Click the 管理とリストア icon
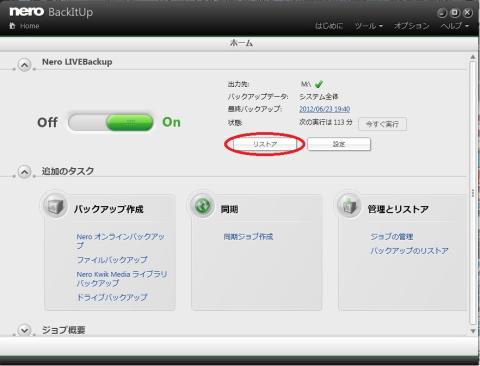The width and height of the screenshot is (480, 366). (x=349, y=206)
